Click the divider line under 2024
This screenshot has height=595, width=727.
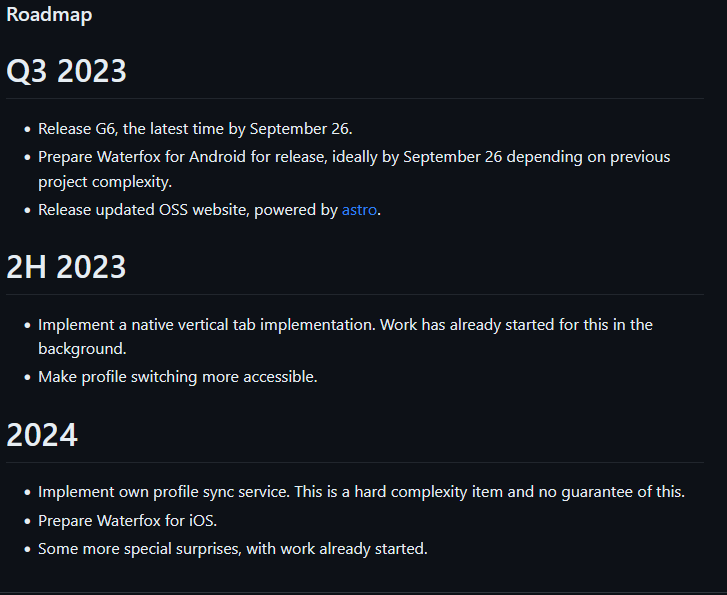tap(363, 462)
